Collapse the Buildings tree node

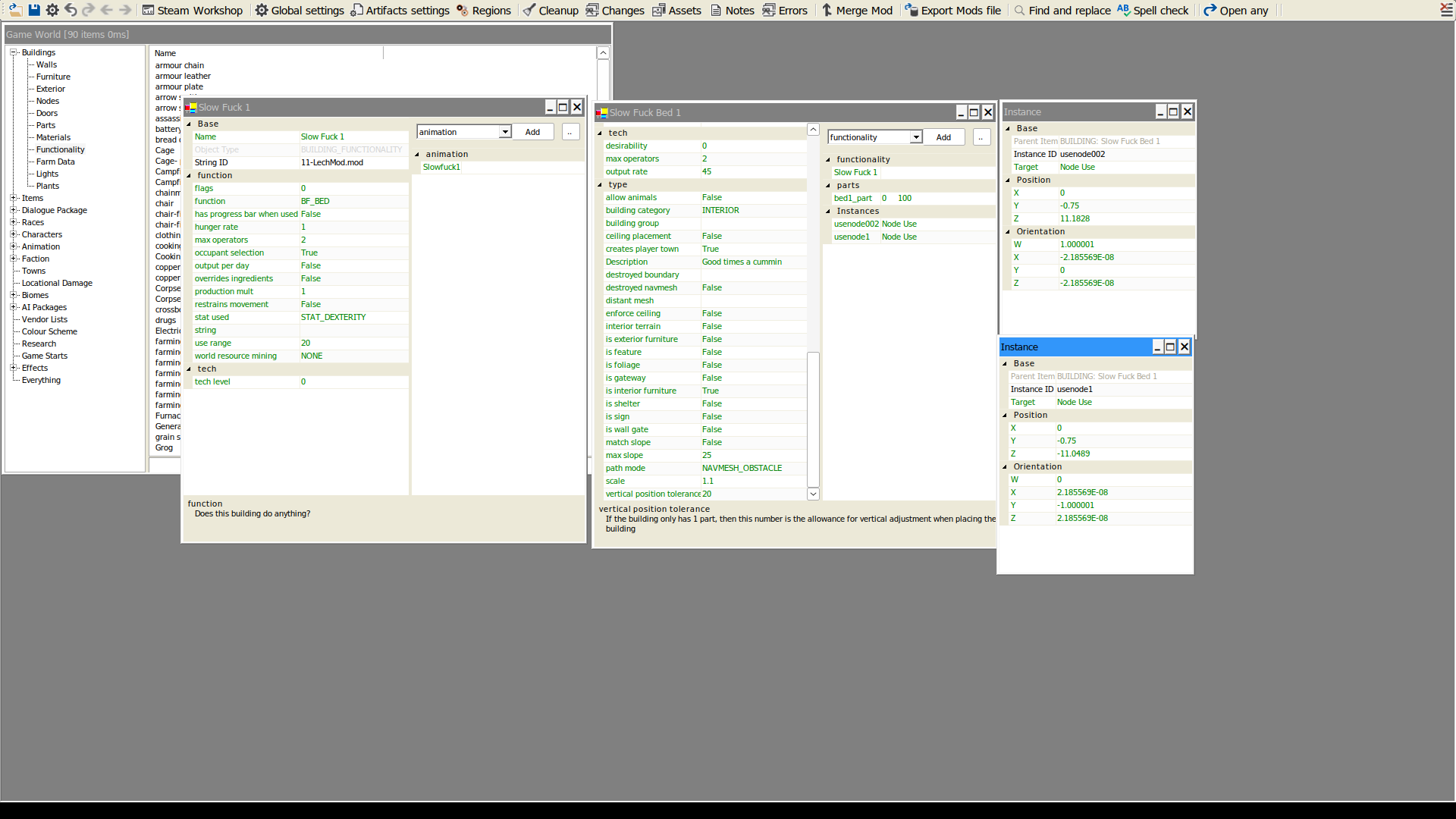tap(13, 52)
